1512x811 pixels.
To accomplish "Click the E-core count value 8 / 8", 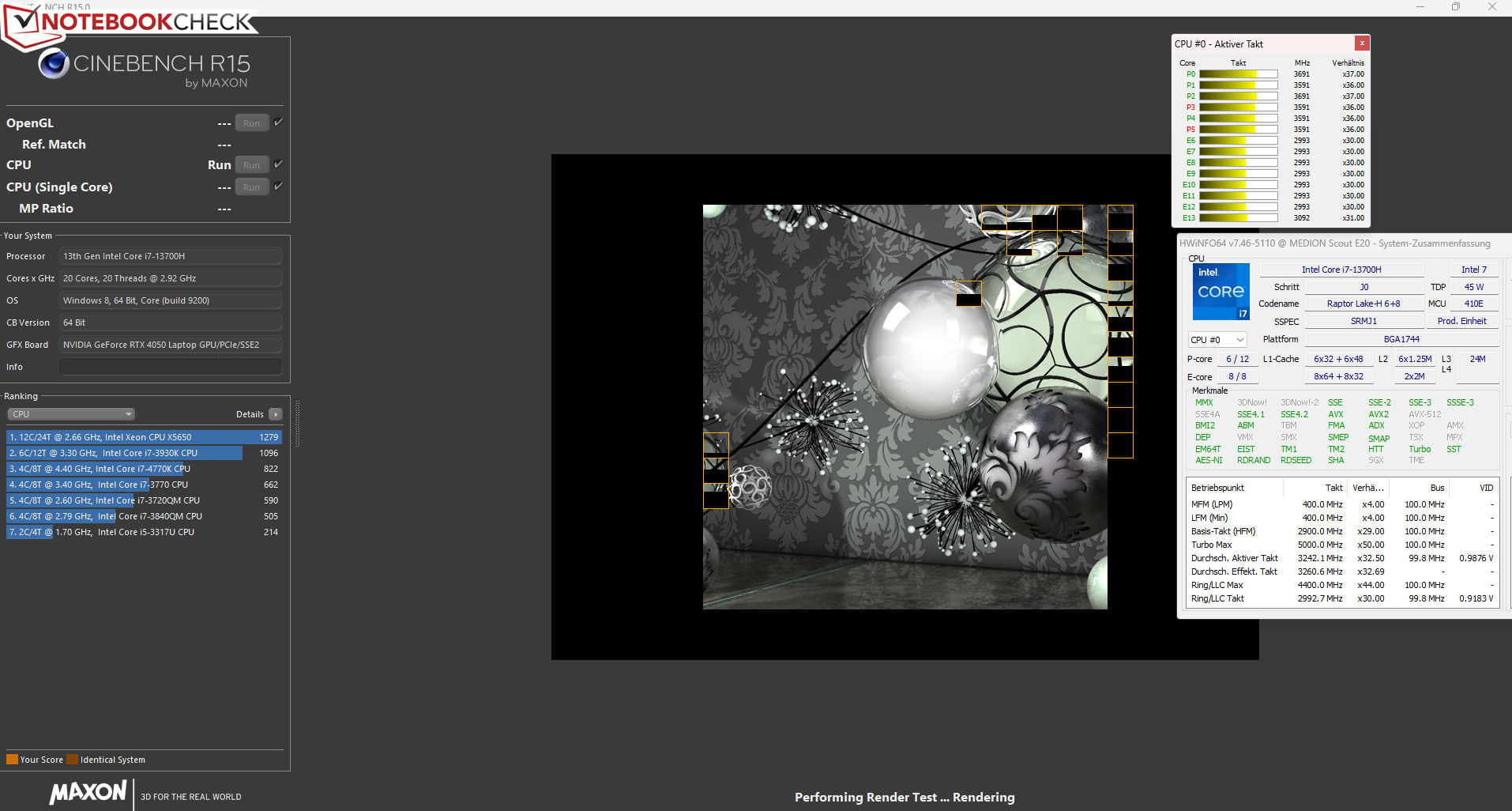I will (x=1237, y=376).
